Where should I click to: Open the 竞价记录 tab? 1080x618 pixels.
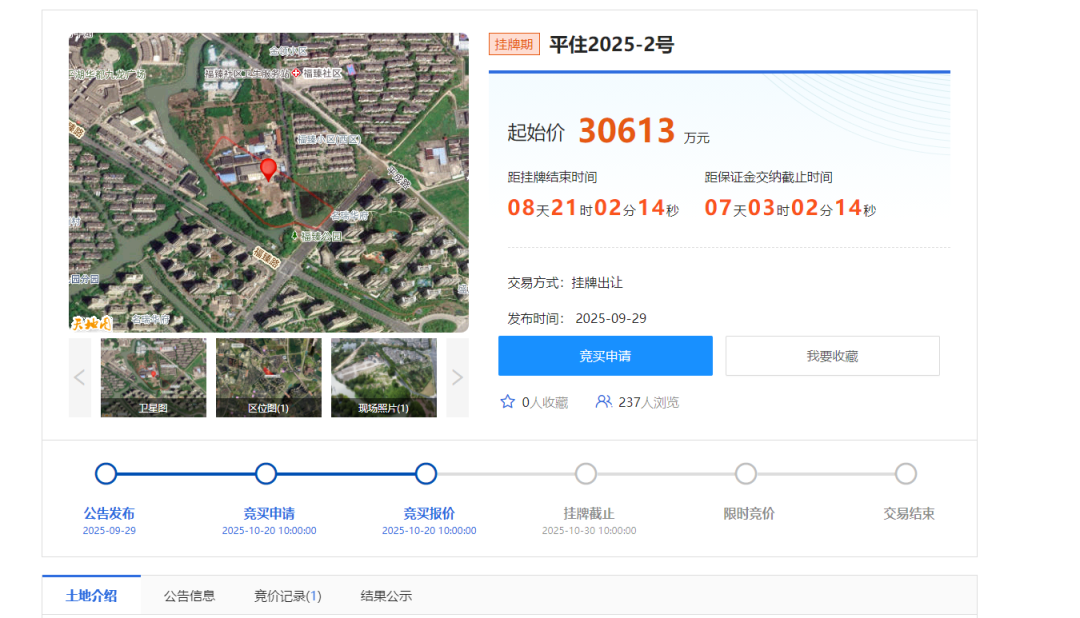tap(287, 596)
